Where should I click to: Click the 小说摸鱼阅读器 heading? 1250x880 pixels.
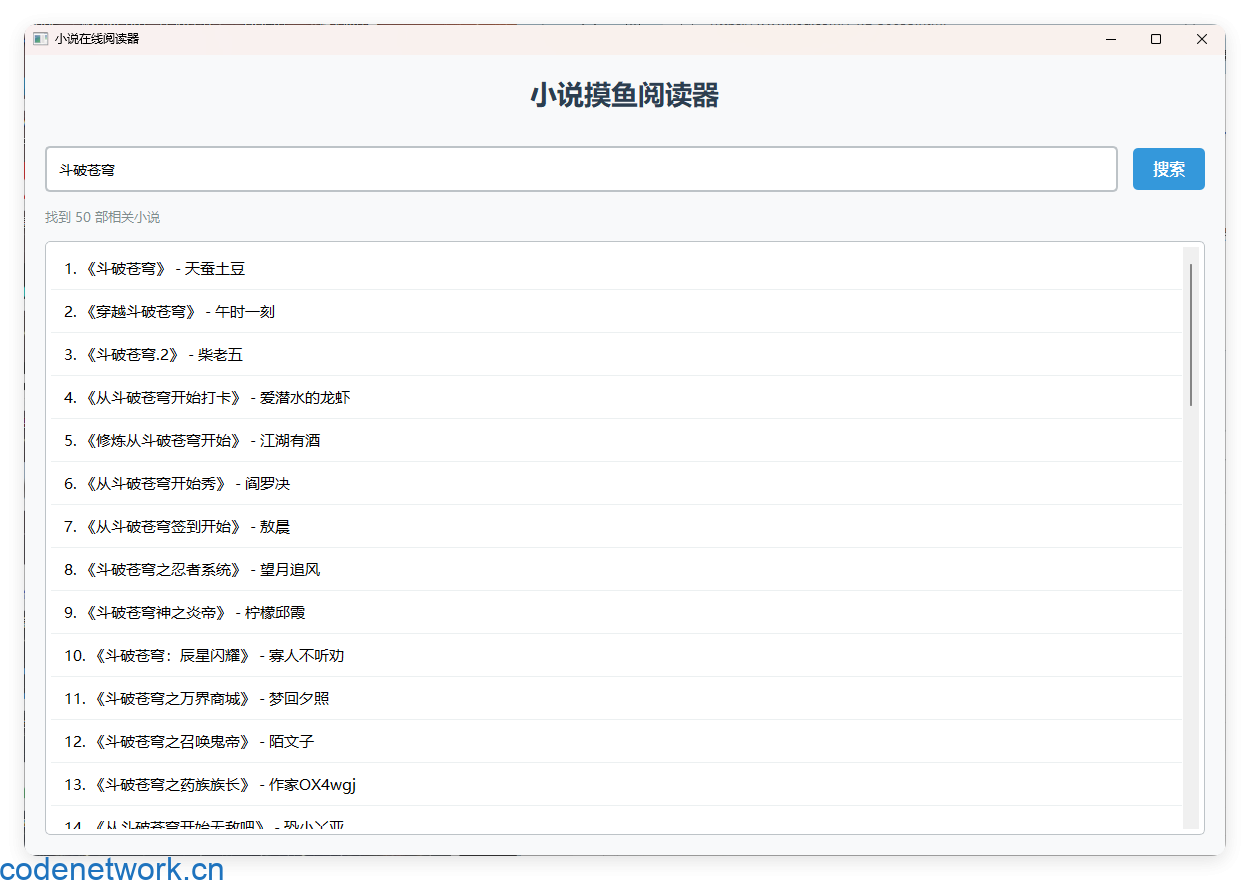click(624, 96)
